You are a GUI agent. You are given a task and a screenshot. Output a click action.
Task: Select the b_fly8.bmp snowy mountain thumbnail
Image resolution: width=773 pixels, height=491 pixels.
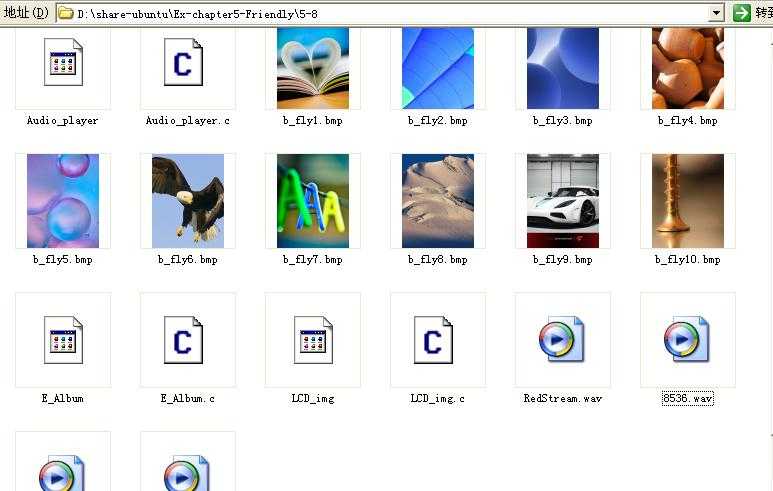point(438,201)
